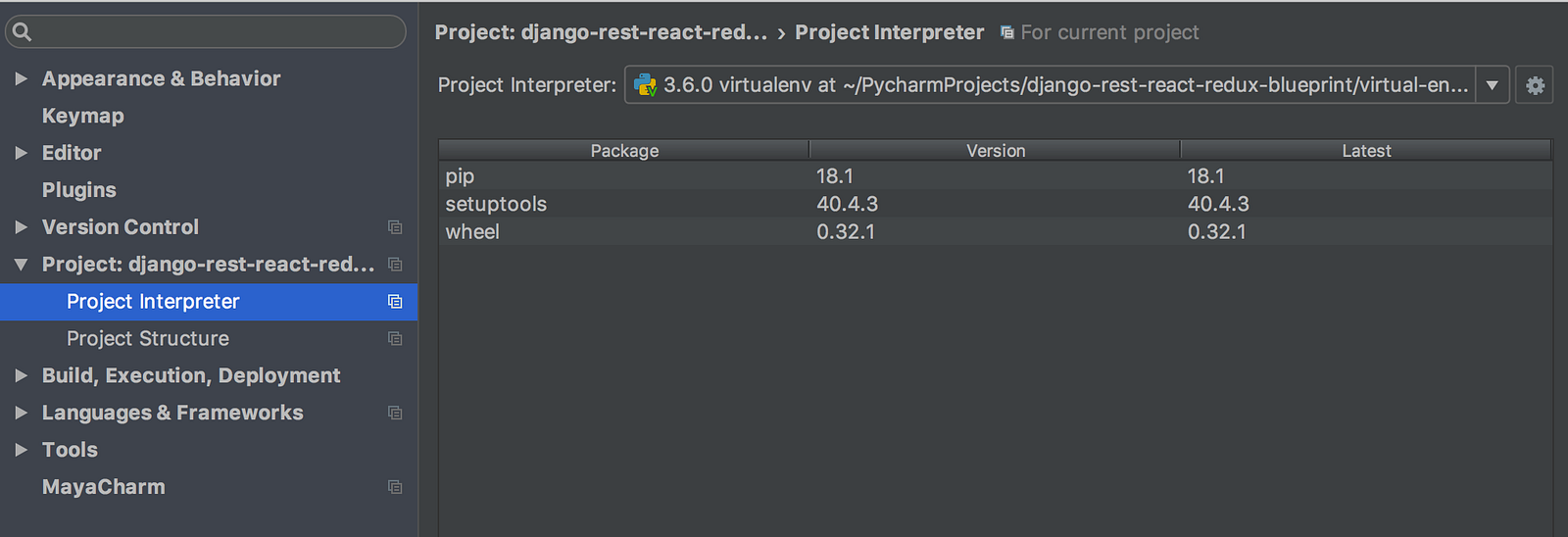1568x537 pixels.
Task: Click per-project icon beside Project Structure
Action: 395,339
